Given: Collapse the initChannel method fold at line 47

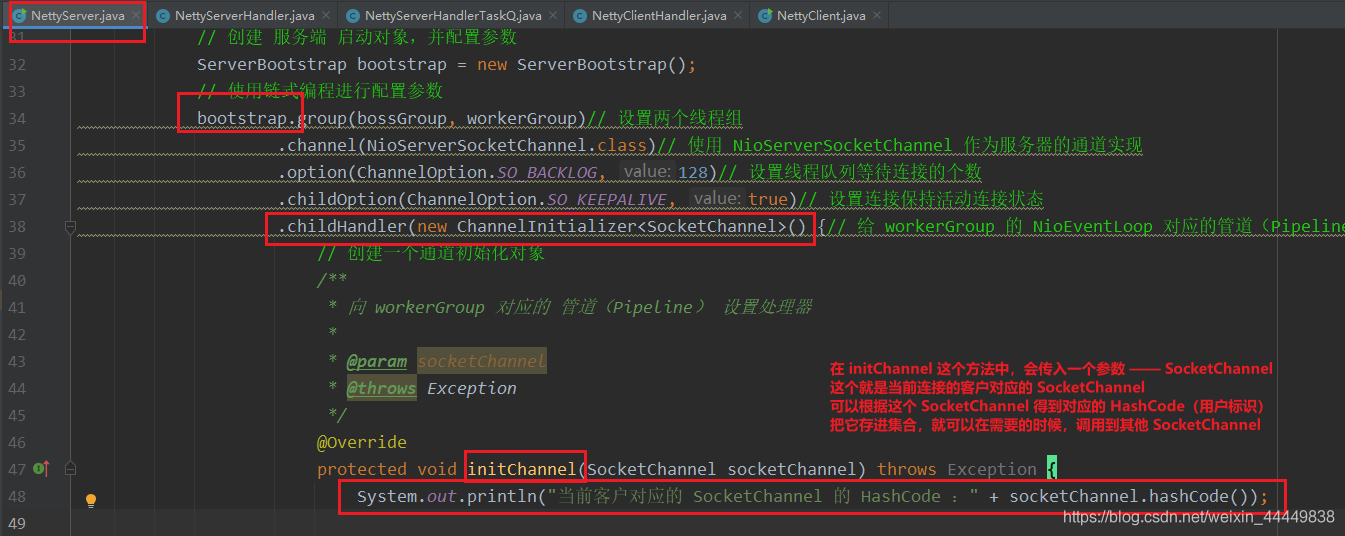Looking at the screenshot, I should [x=70, y=468].
